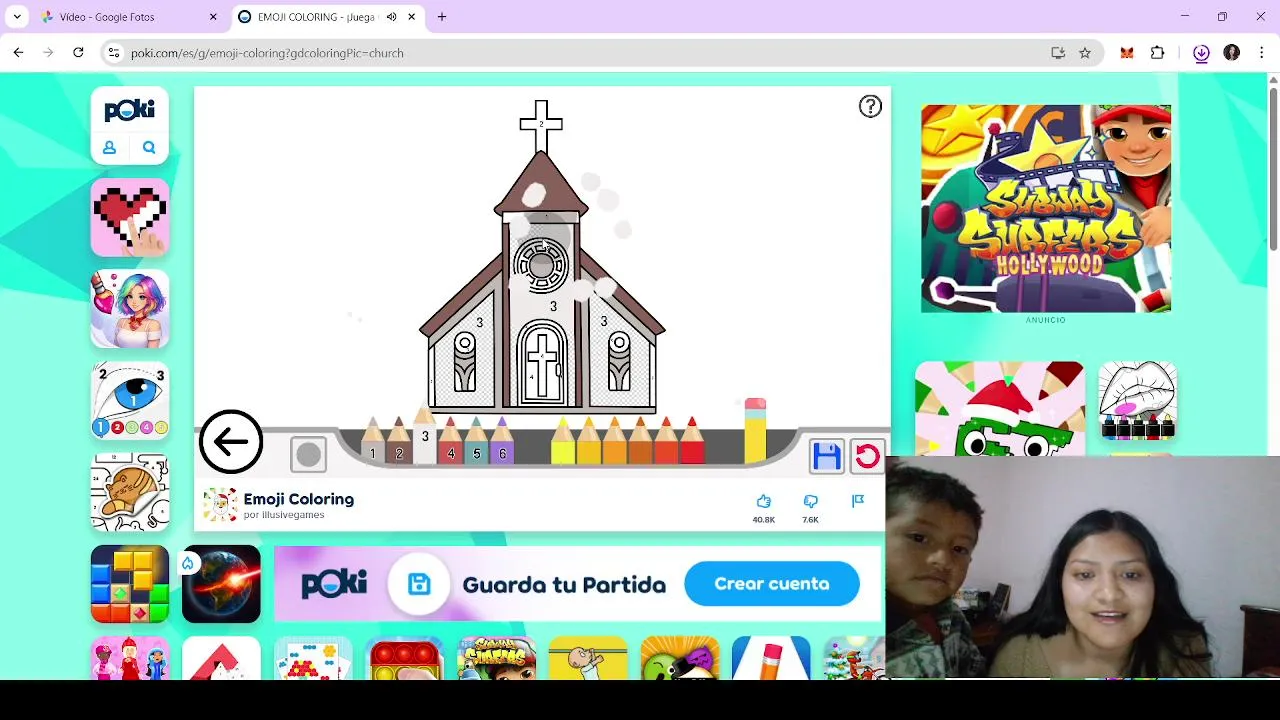Open the croissant coloring game thumbnail
The height and width of the screenshot is (720, 1280).
tap(130, 492)
